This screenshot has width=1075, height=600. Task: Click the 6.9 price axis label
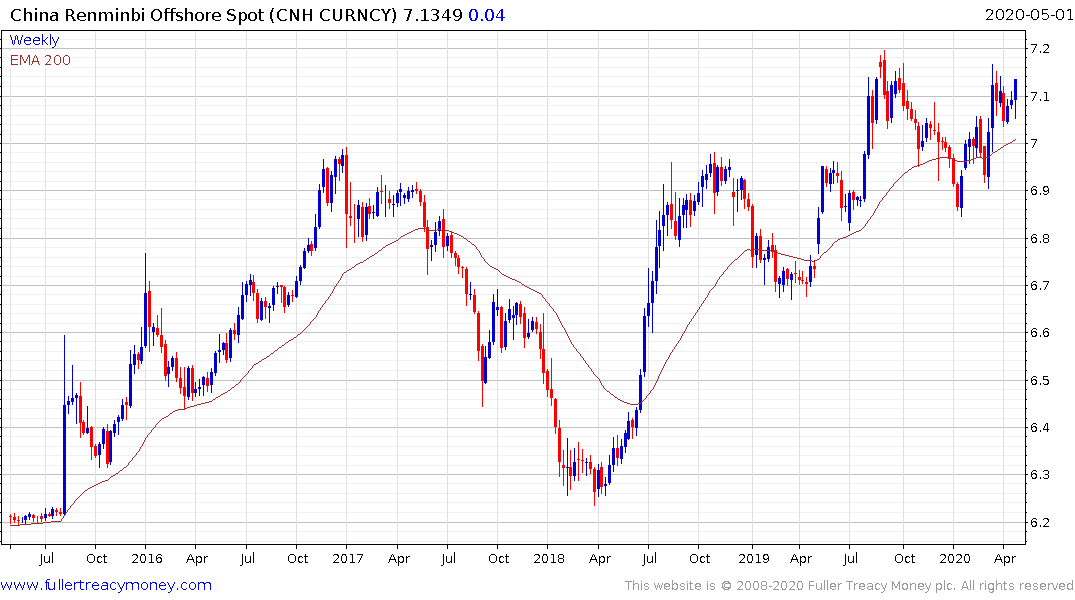[1039, 191]
